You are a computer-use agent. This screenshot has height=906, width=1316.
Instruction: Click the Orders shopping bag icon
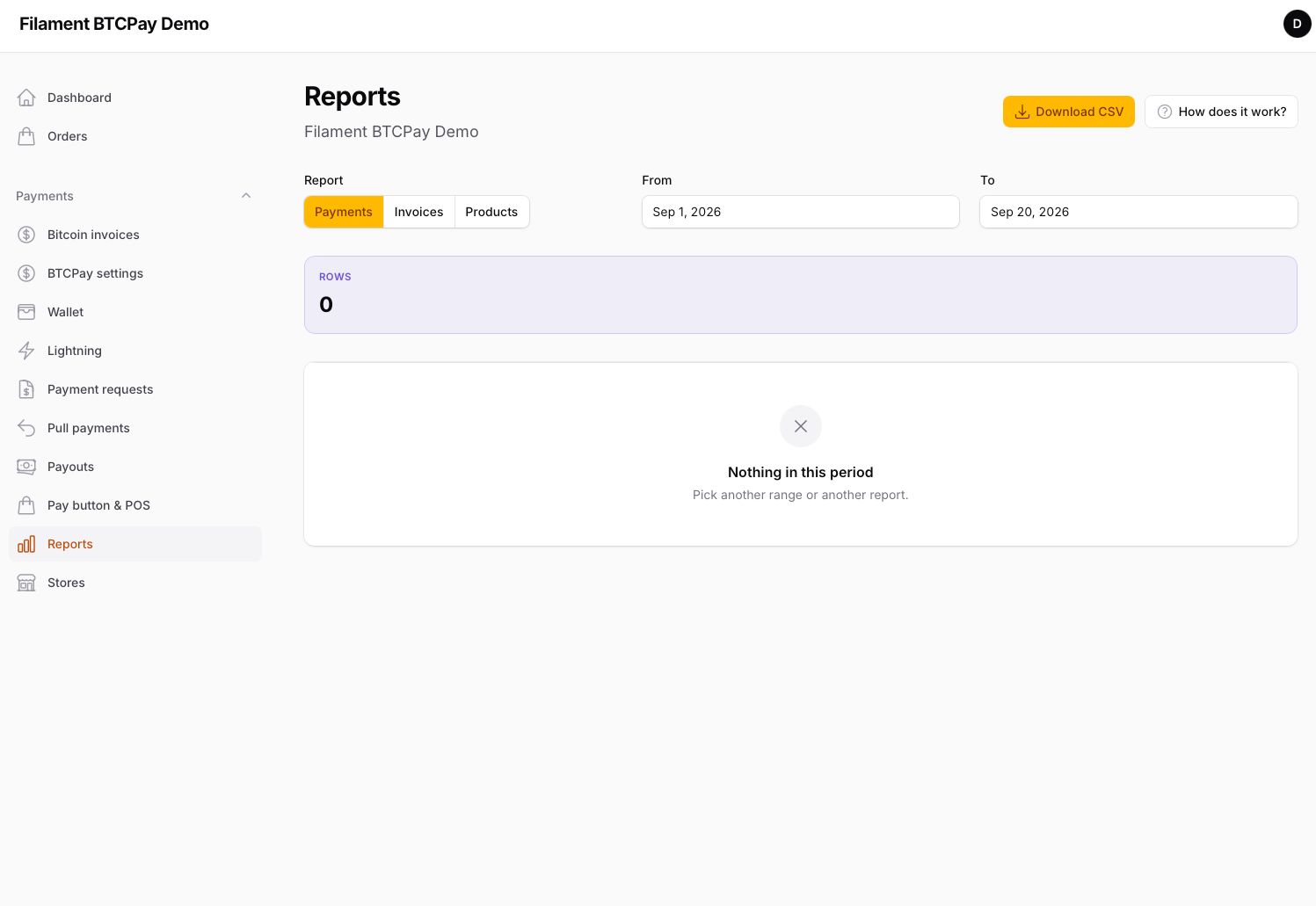tap(26, 136)
